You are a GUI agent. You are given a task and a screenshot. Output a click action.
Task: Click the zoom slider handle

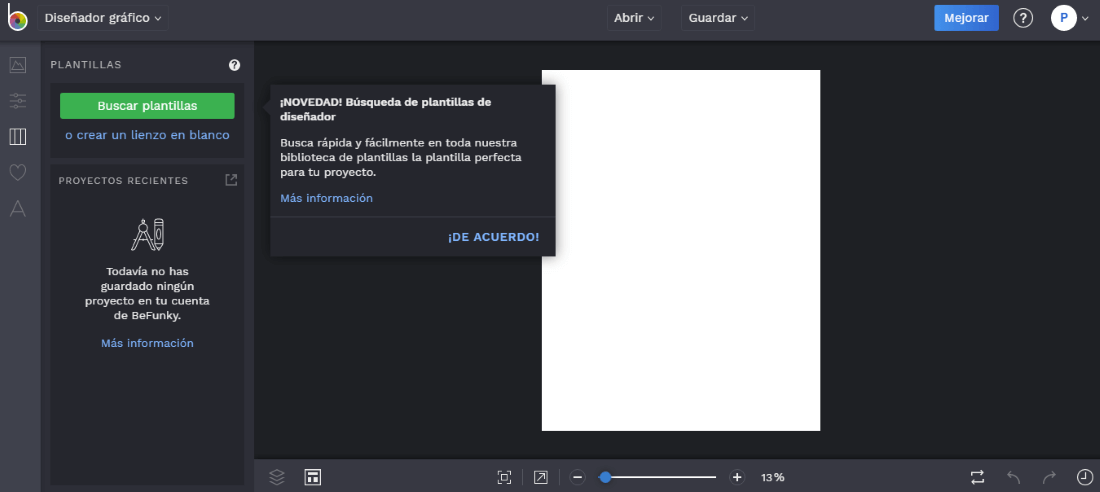coord(605,477)
